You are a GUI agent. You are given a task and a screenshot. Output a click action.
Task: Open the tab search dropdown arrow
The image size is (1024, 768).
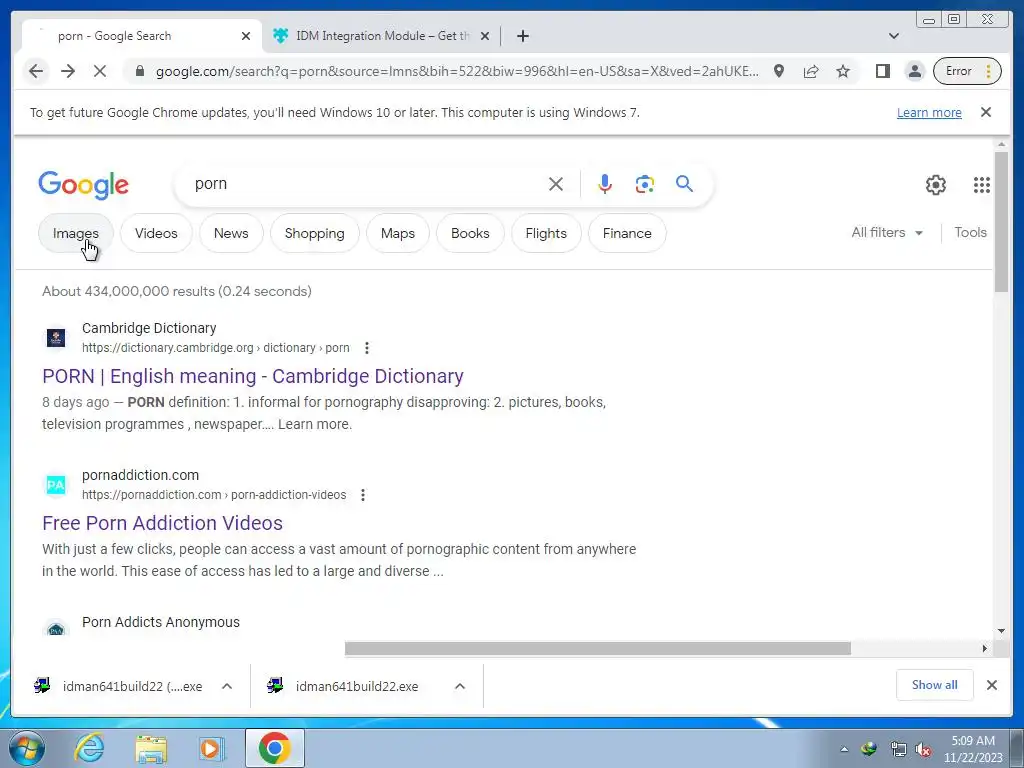pyautogui.click(x=894, y=36)
